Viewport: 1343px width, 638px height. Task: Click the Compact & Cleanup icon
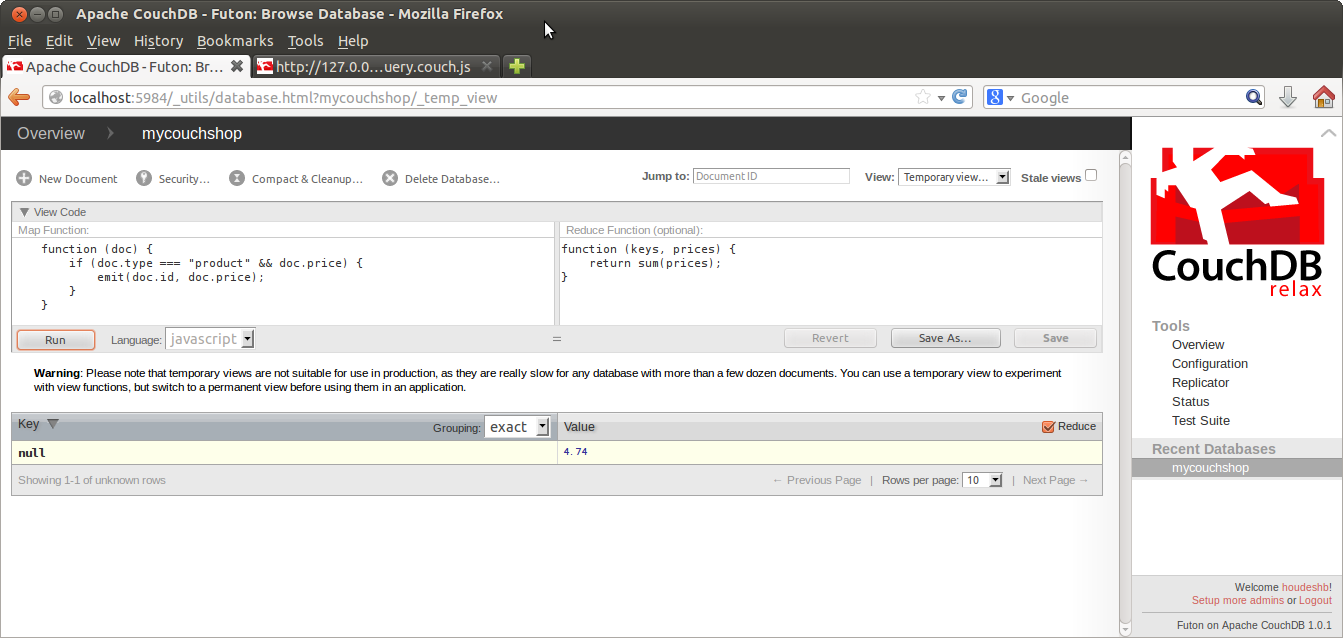(237, 178)
